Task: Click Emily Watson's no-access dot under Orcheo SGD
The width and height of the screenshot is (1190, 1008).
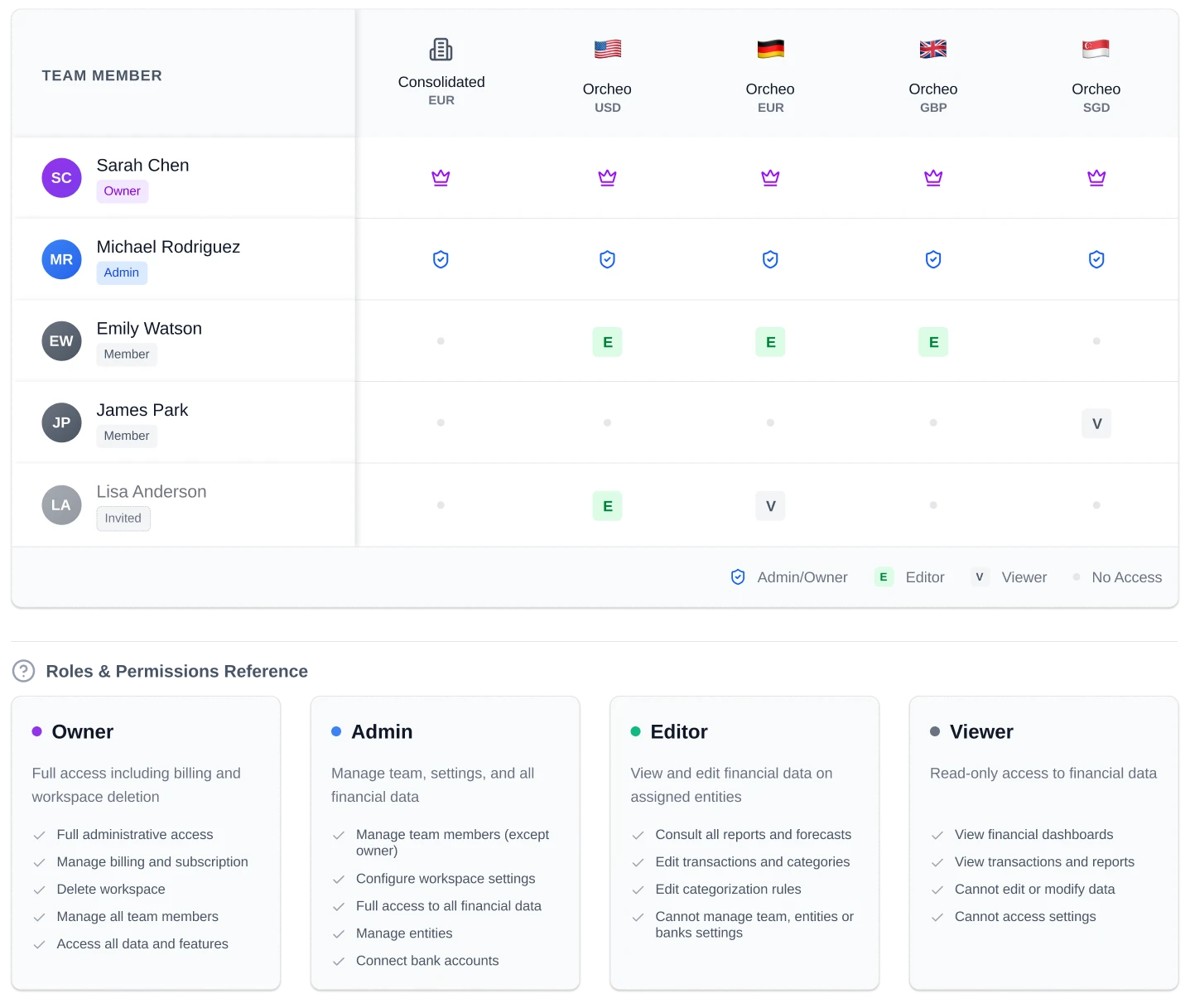Action: click(x=1096, y=341)
